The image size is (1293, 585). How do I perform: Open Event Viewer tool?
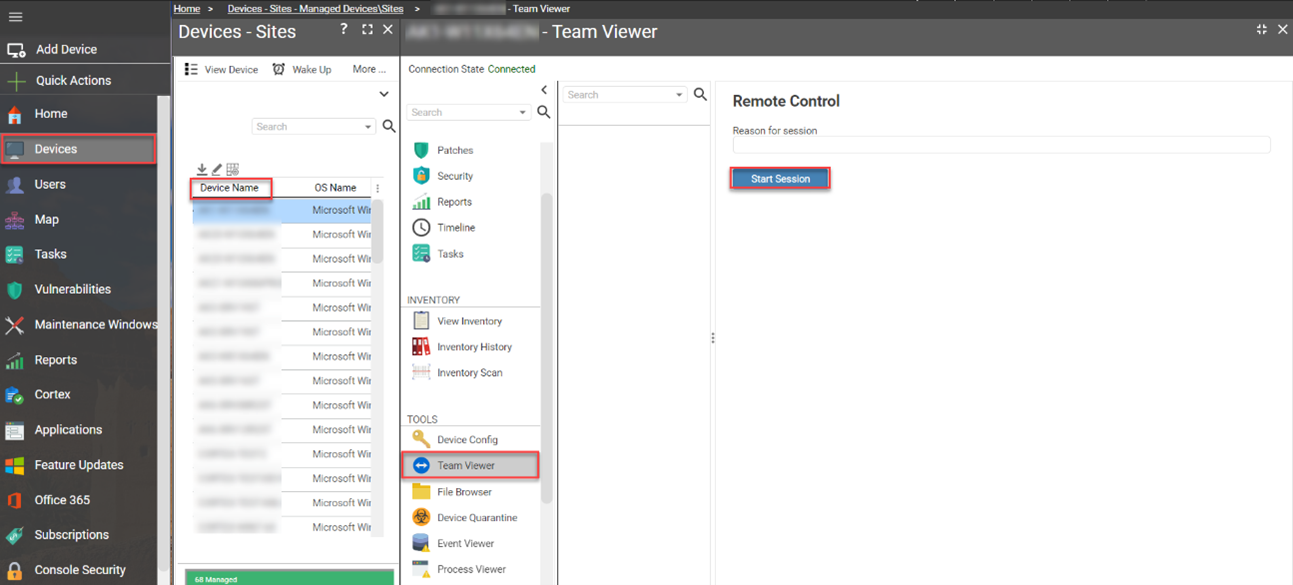click(x=466, y=544)
